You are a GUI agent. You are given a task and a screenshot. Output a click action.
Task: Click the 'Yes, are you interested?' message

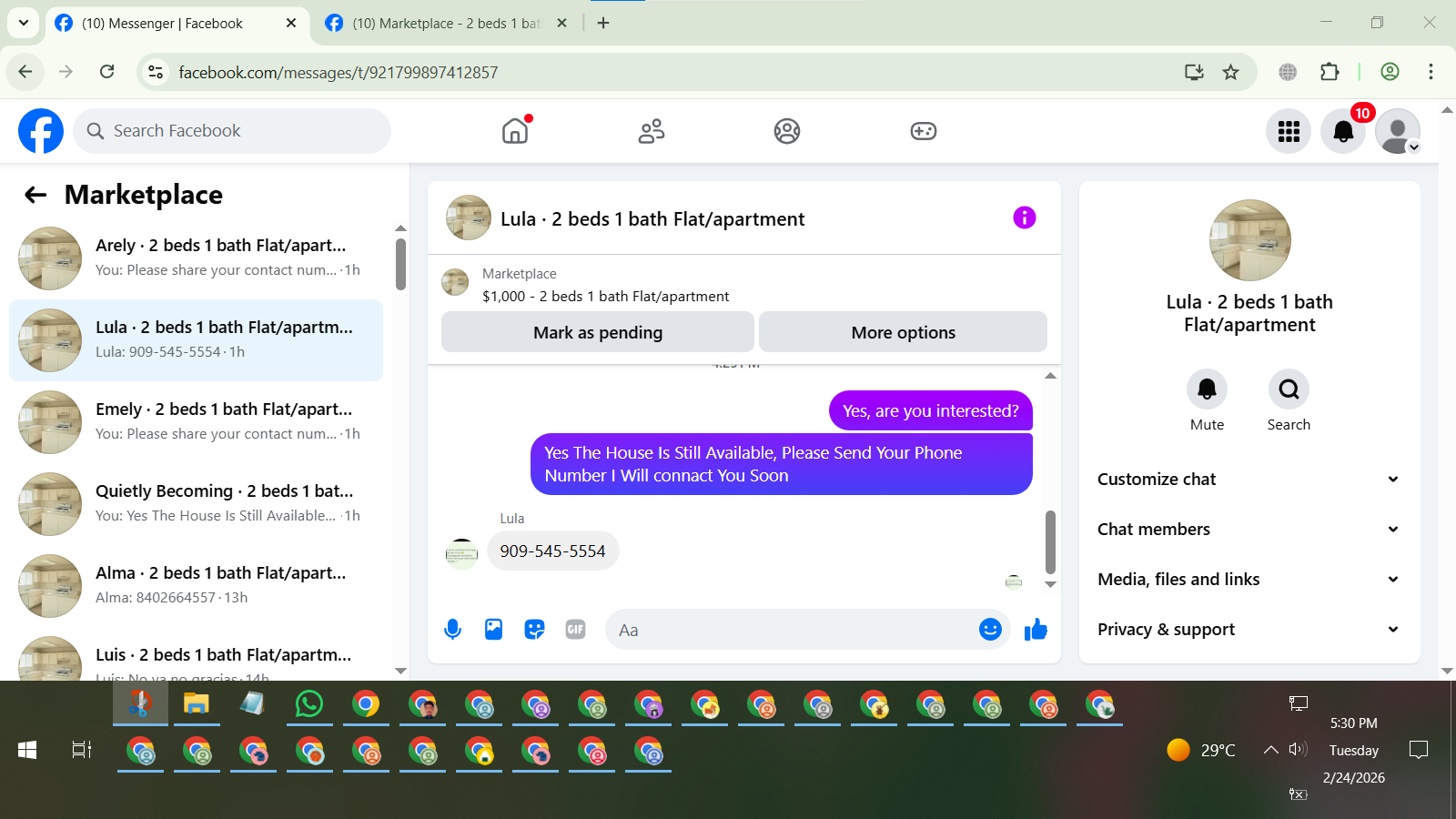(931, 411)
